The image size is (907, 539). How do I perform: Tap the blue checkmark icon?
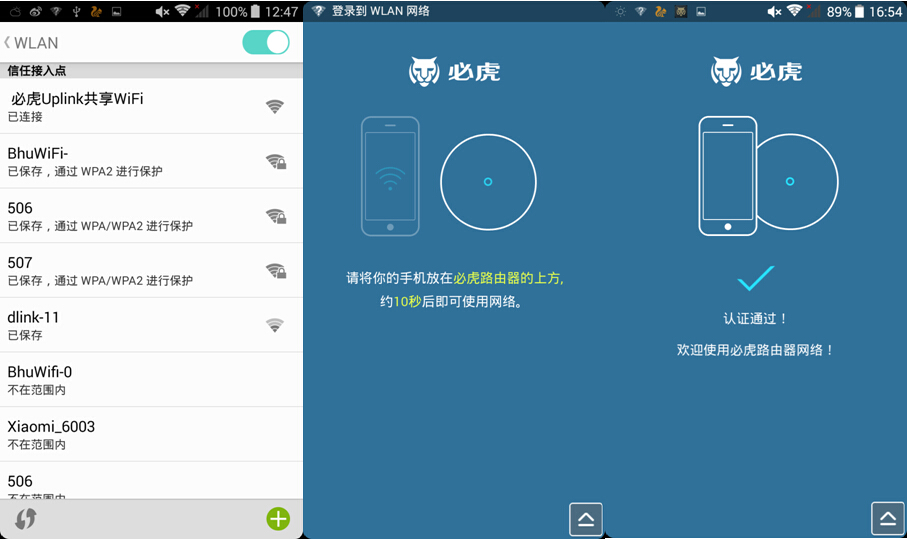point(755,278)
